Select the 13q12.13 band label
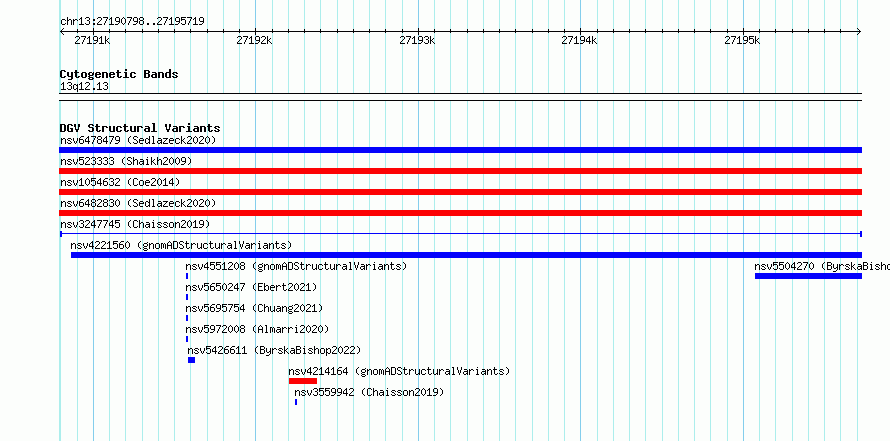890x441 pixels. point(84,87)
